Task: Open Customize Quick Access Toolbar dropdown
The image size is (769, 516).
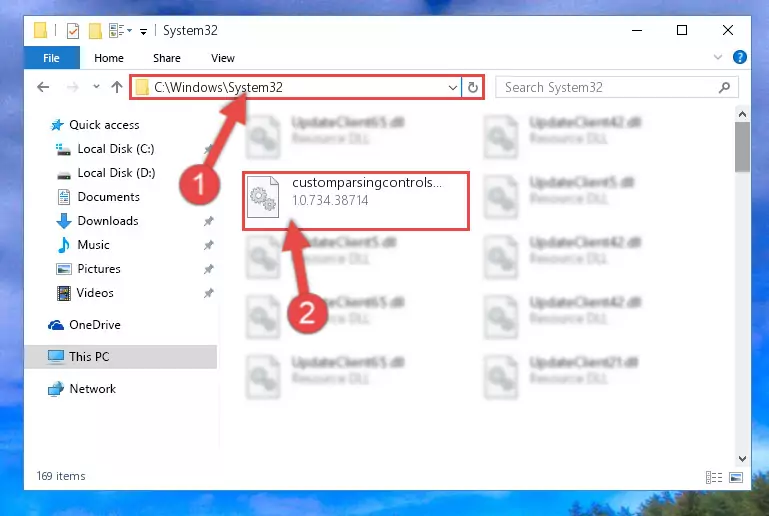Action: tap(143, 32)
